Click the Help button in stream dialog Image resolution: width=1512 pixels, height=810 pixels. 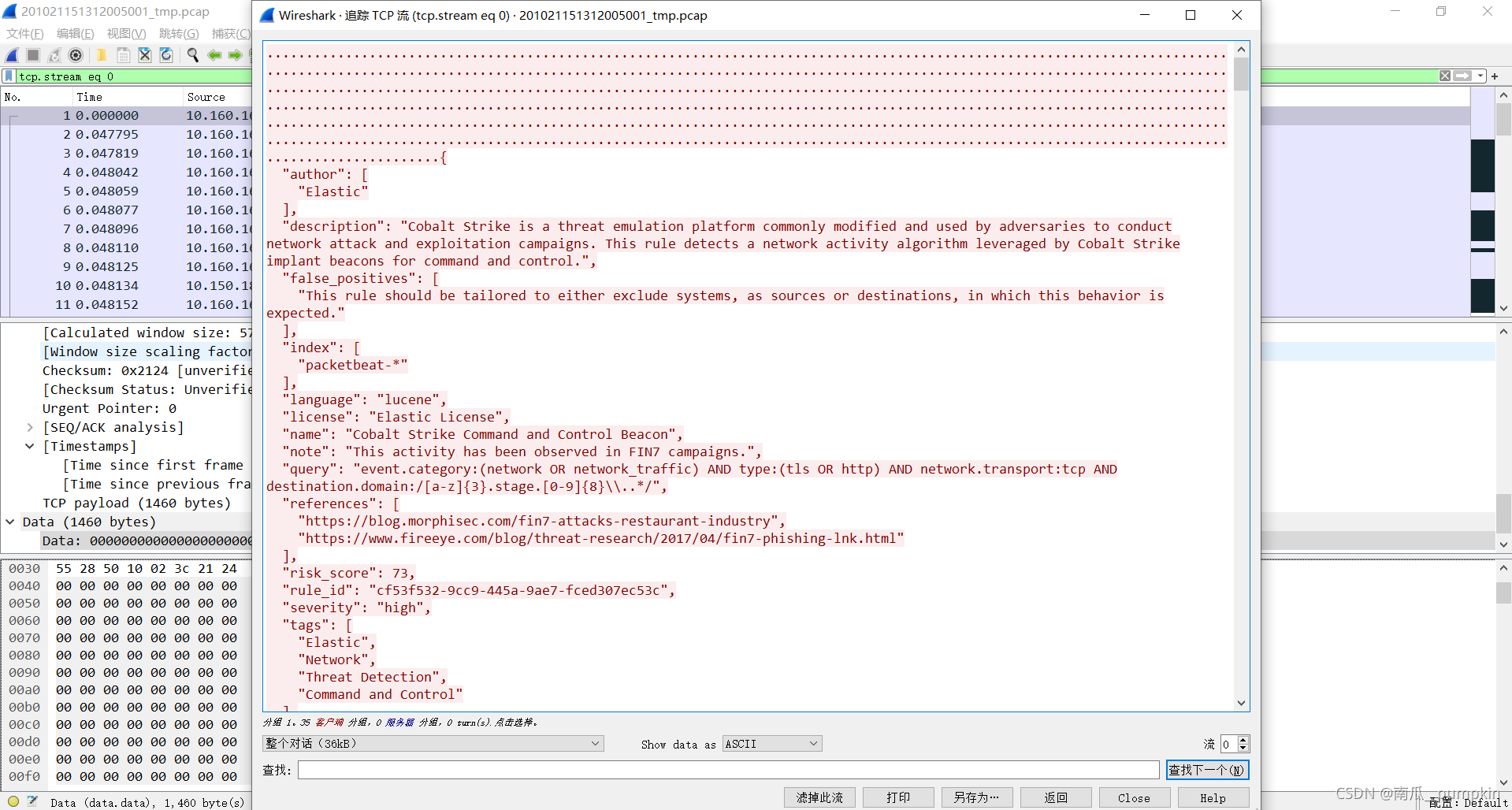pos(1213,797)
